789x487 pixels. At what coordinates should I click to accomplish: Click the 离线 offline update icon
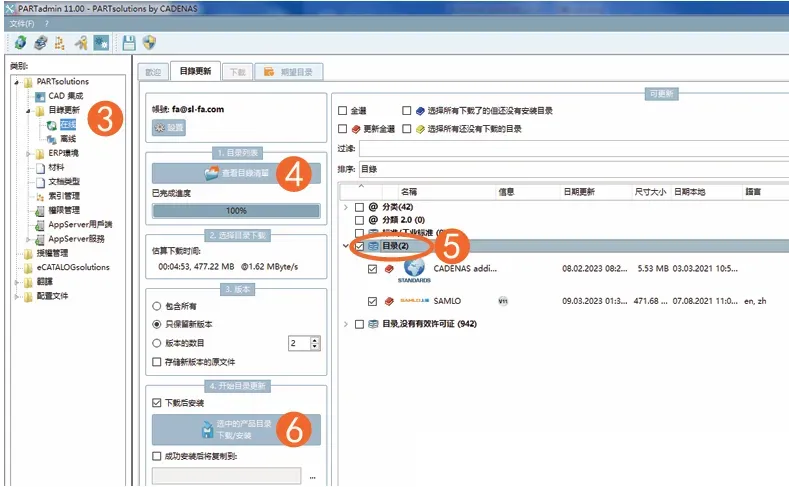(52, 139)
